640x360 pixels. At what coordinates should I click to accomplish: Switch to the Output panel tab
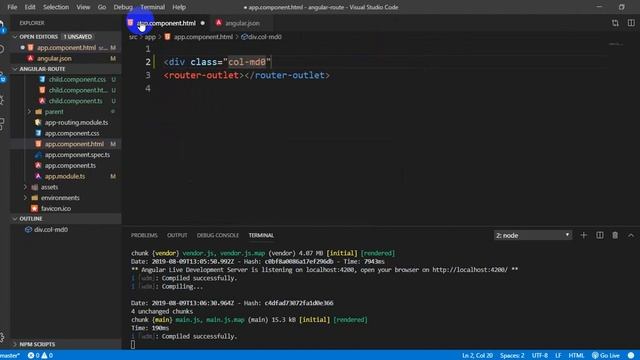(x=177, y=236)
